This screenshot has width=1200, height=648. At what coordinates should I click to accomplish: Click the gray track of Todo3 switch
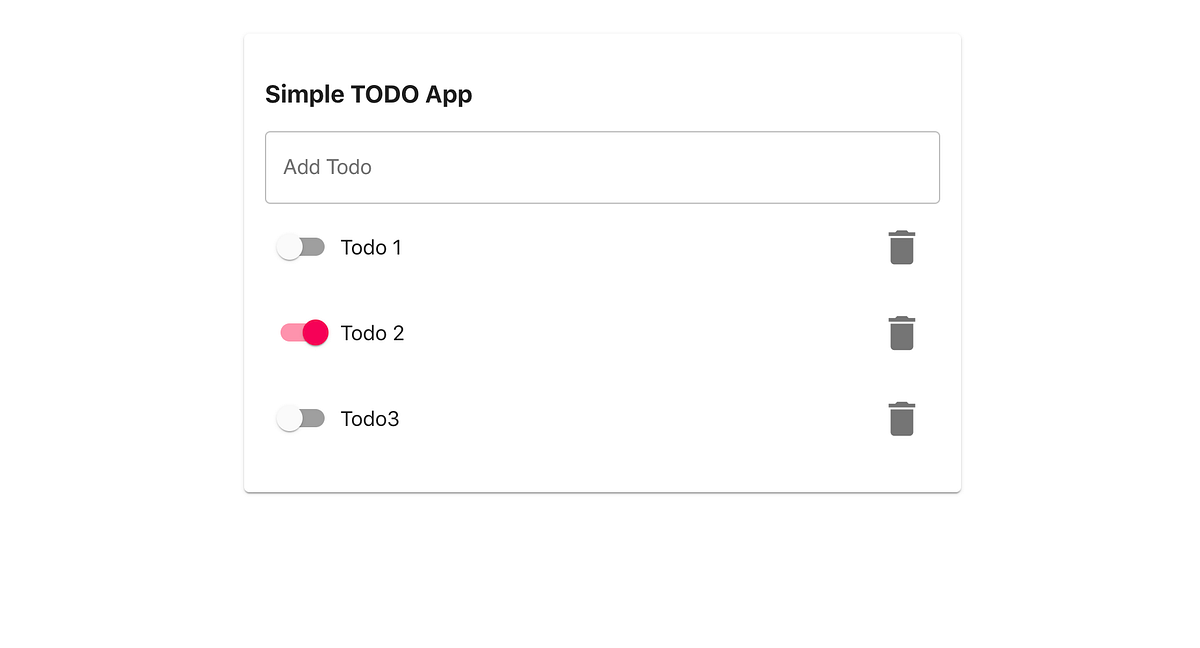(x=314, y=419)
